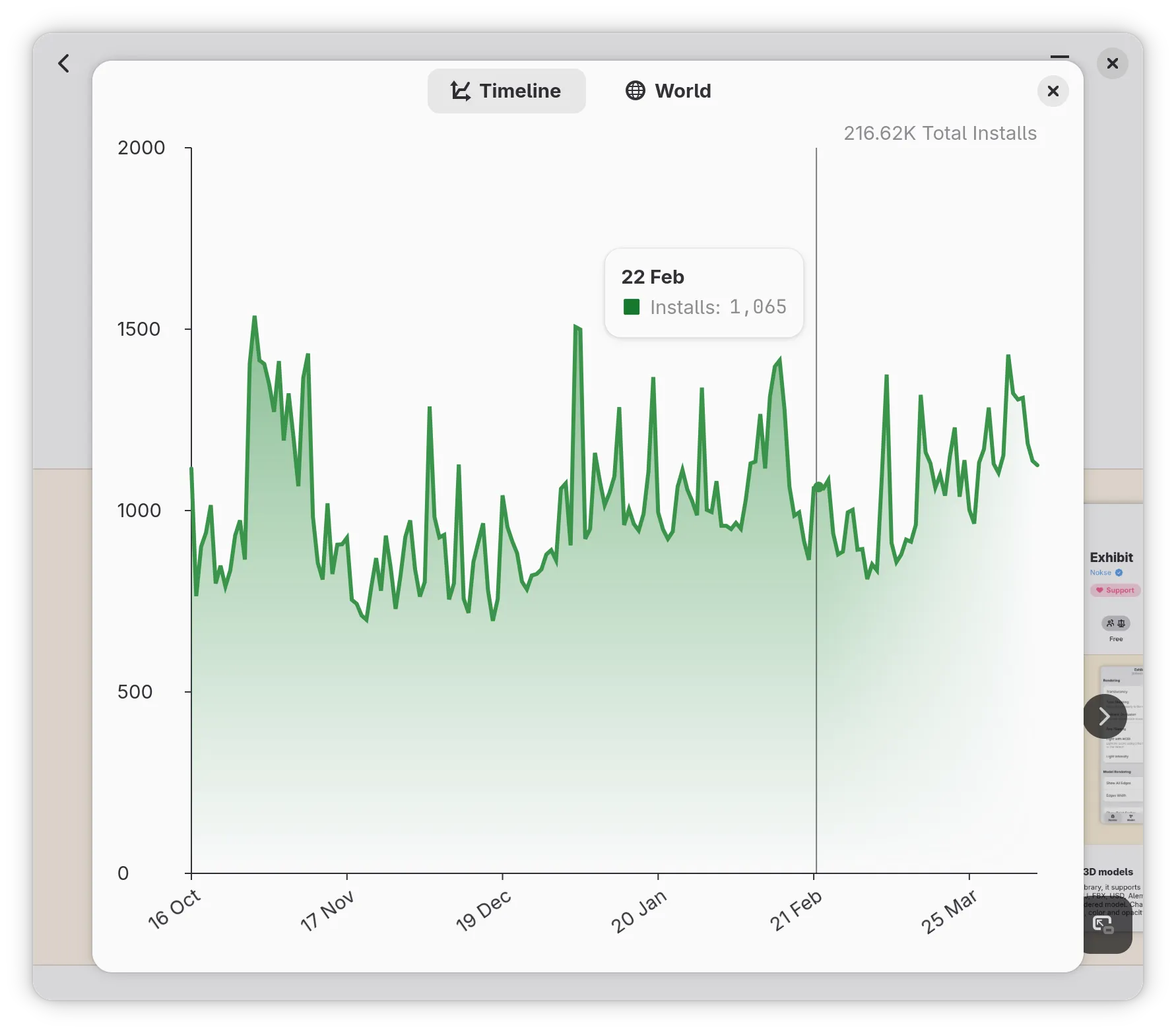This screenshot has height=1033, width=1176.
Task: Switch to the Timeline tab
Action: click(506, 91)
